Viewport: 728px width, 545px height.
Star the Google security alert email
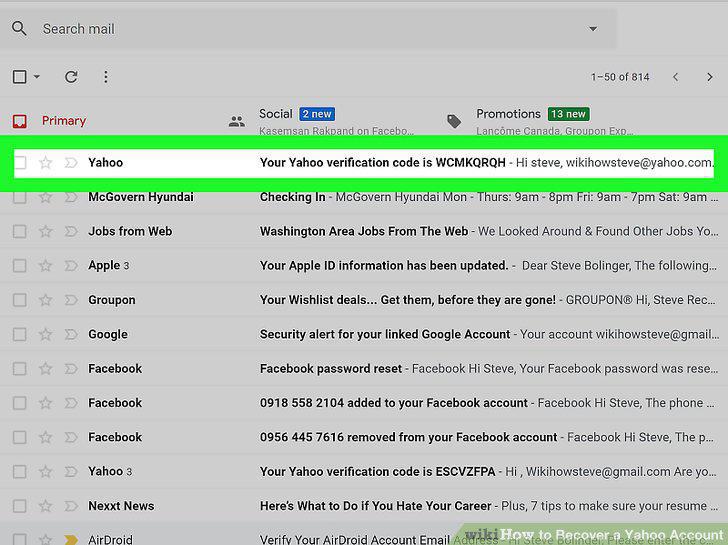click(45, 334)
